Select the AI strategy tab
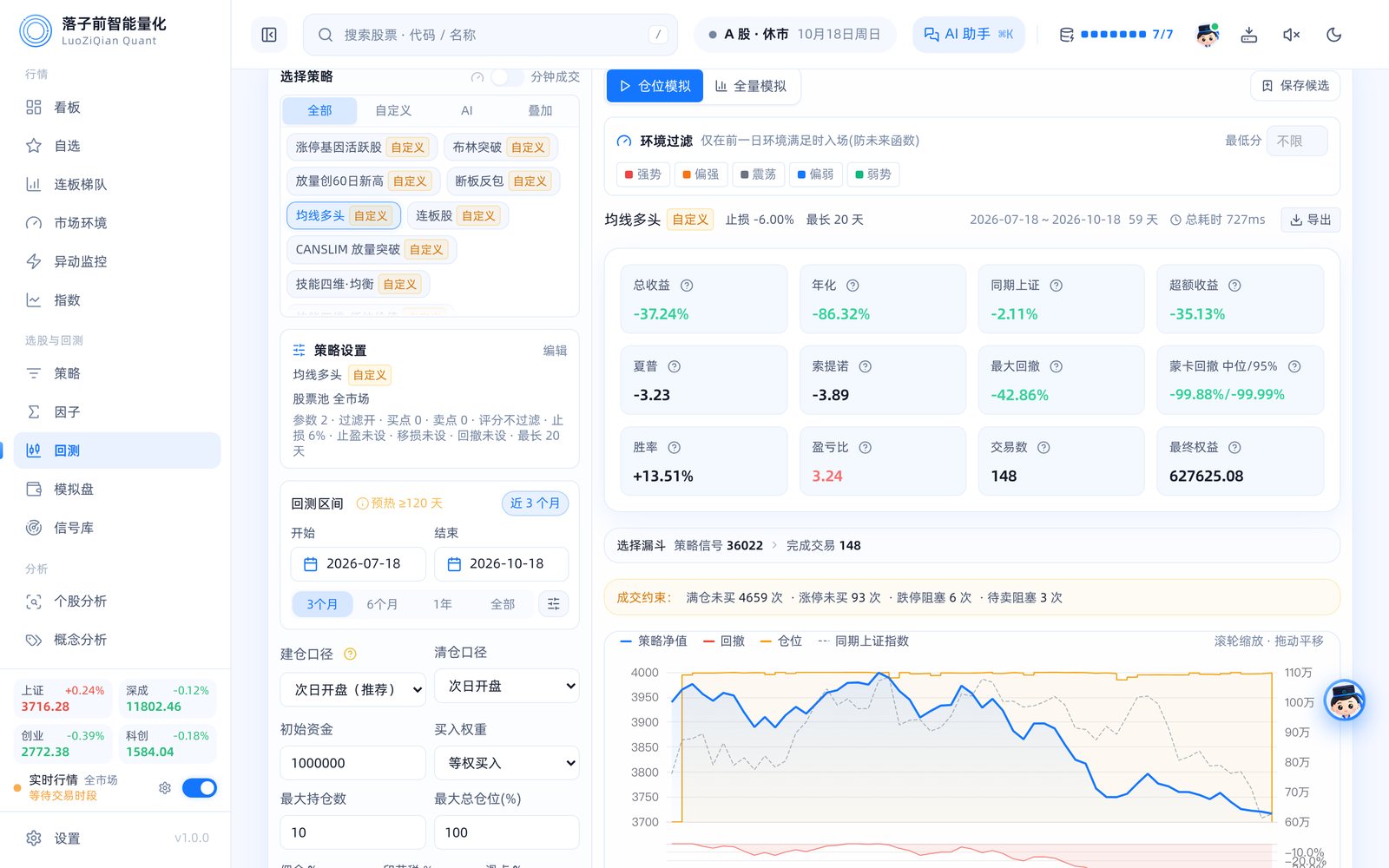 click(x=467, y=111)
